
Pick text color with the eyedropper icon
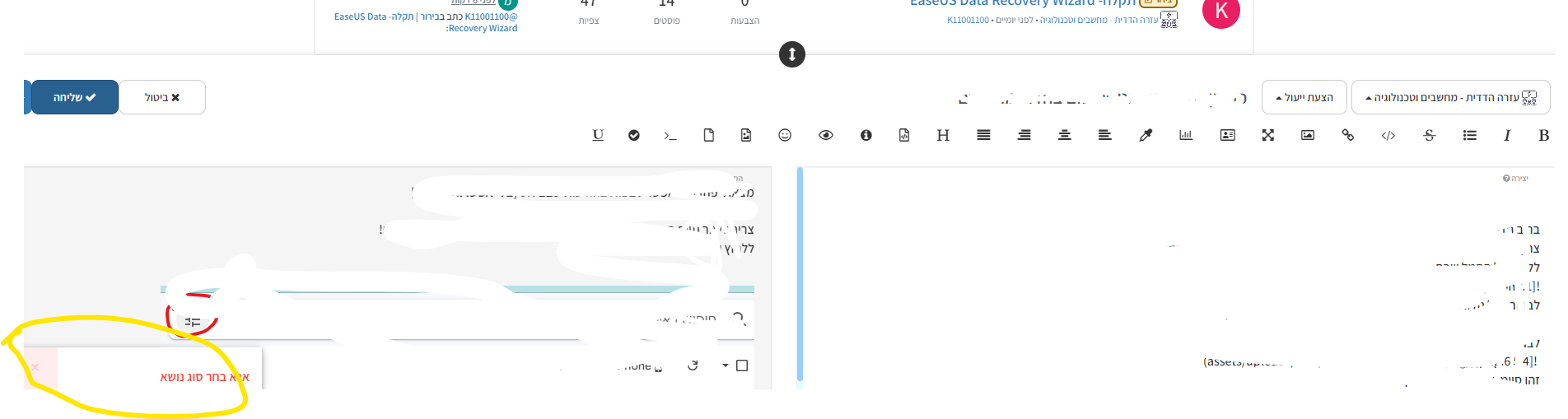(1146, 135)
